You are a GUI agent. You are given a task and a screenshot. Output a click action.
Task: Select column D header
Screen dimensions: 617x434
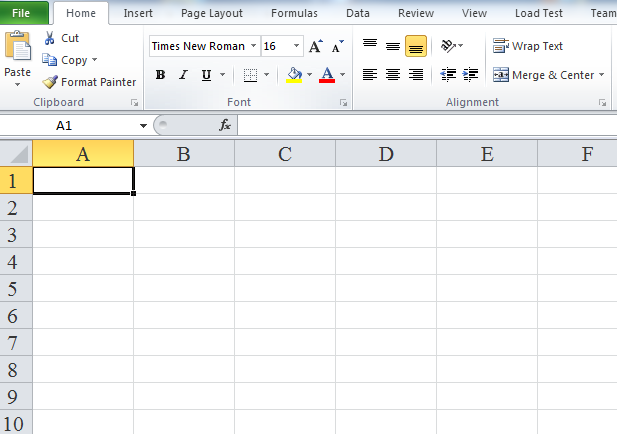pyautogui.click(x=386, y=153)
